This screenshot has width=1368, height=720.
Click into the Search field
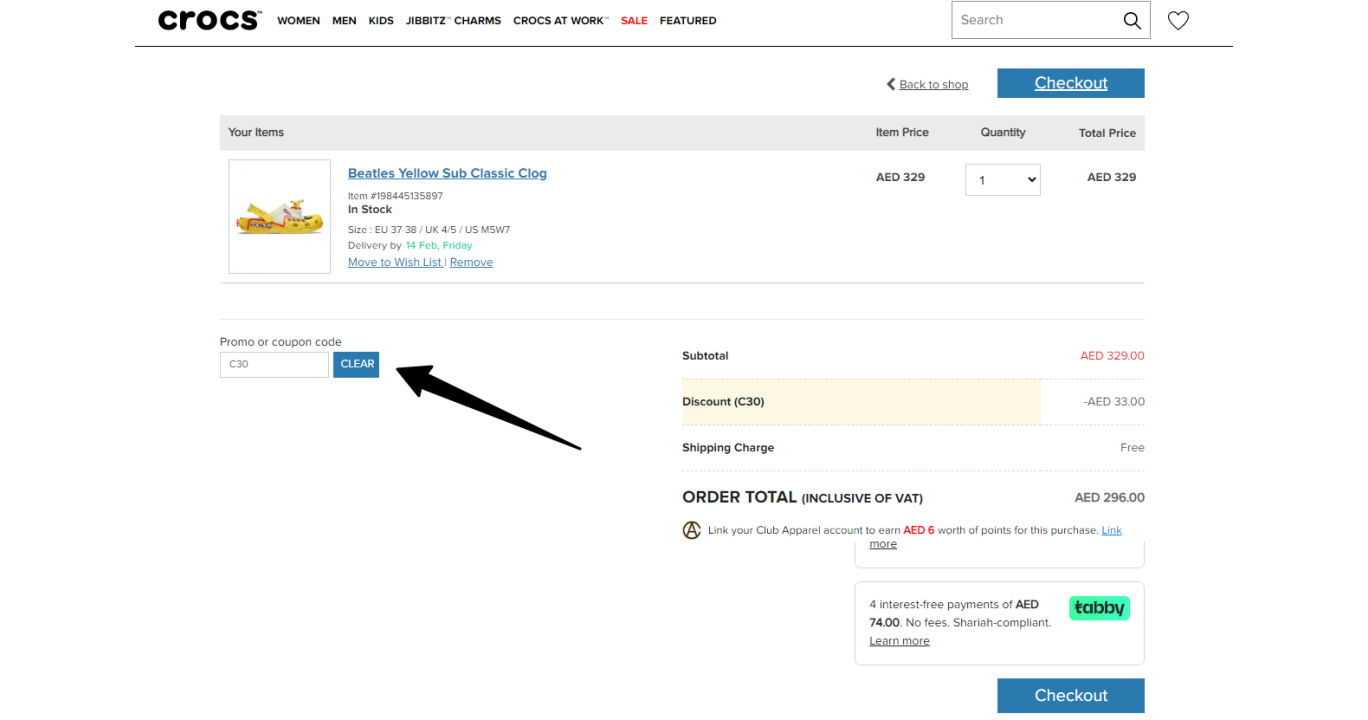click(1035, 20)
